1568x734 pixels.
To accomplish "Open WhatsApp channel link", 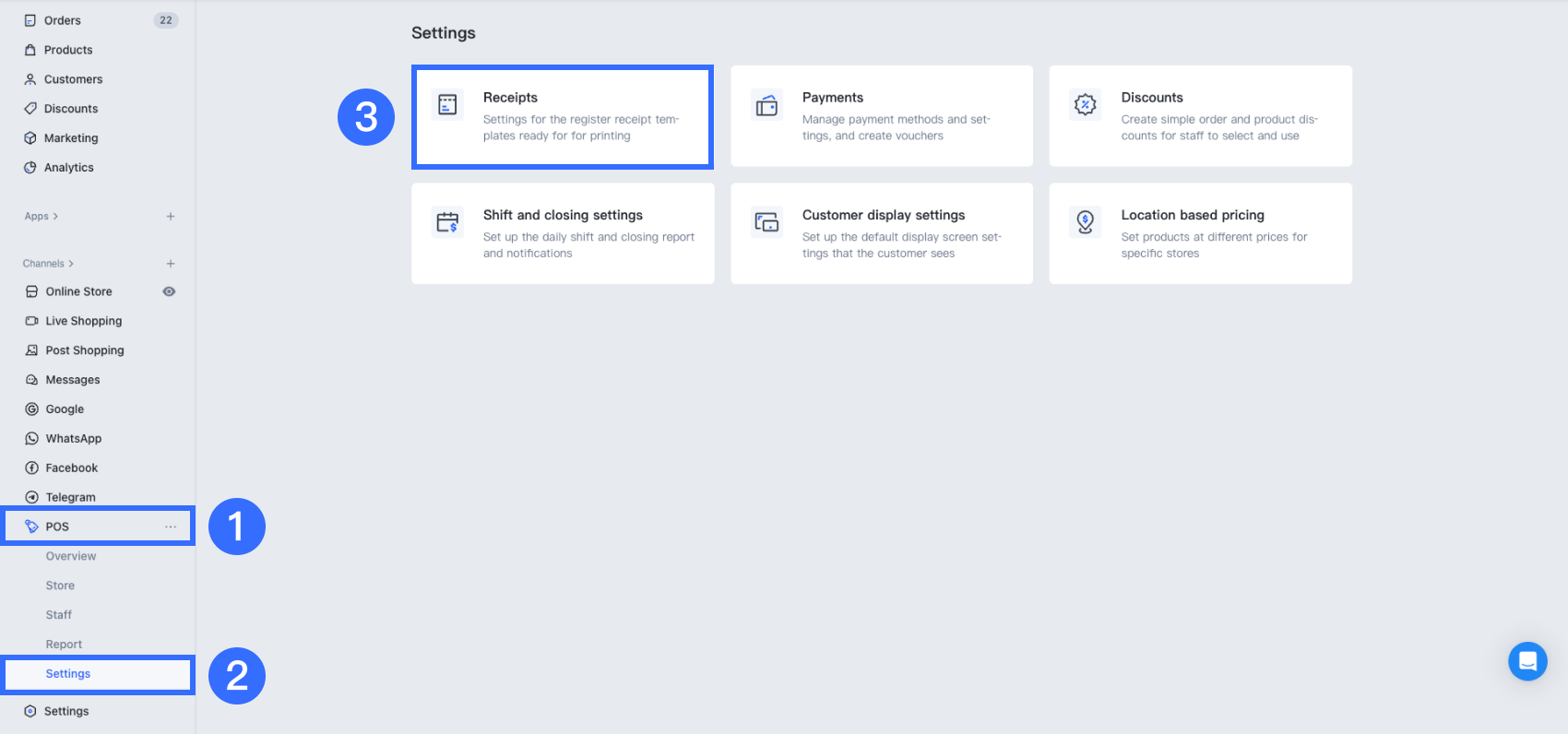I will (74, 439).
